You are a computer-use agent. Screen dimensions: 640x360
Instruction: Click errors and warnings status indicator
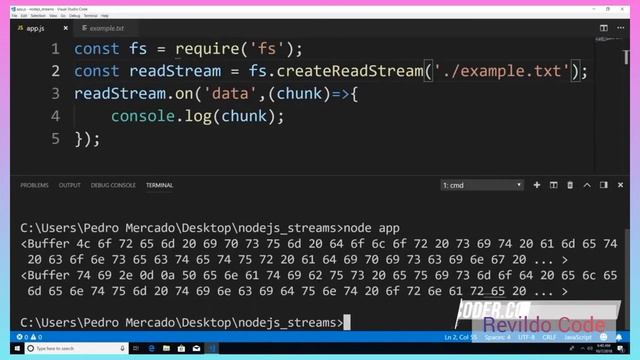click(29, 337)
